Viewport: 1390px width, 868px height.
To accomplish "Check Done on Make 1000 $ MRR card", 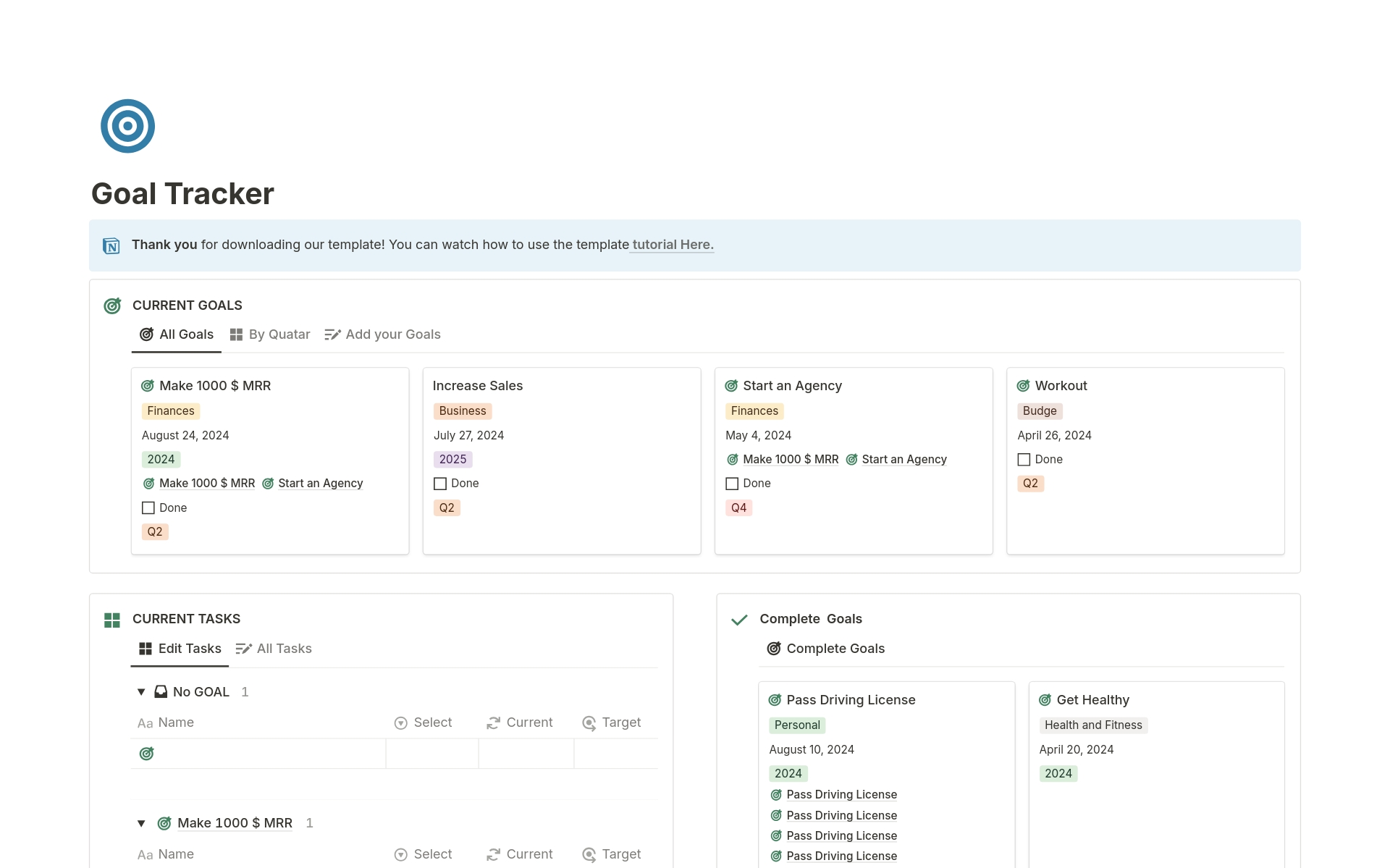I will click(148, 508).
